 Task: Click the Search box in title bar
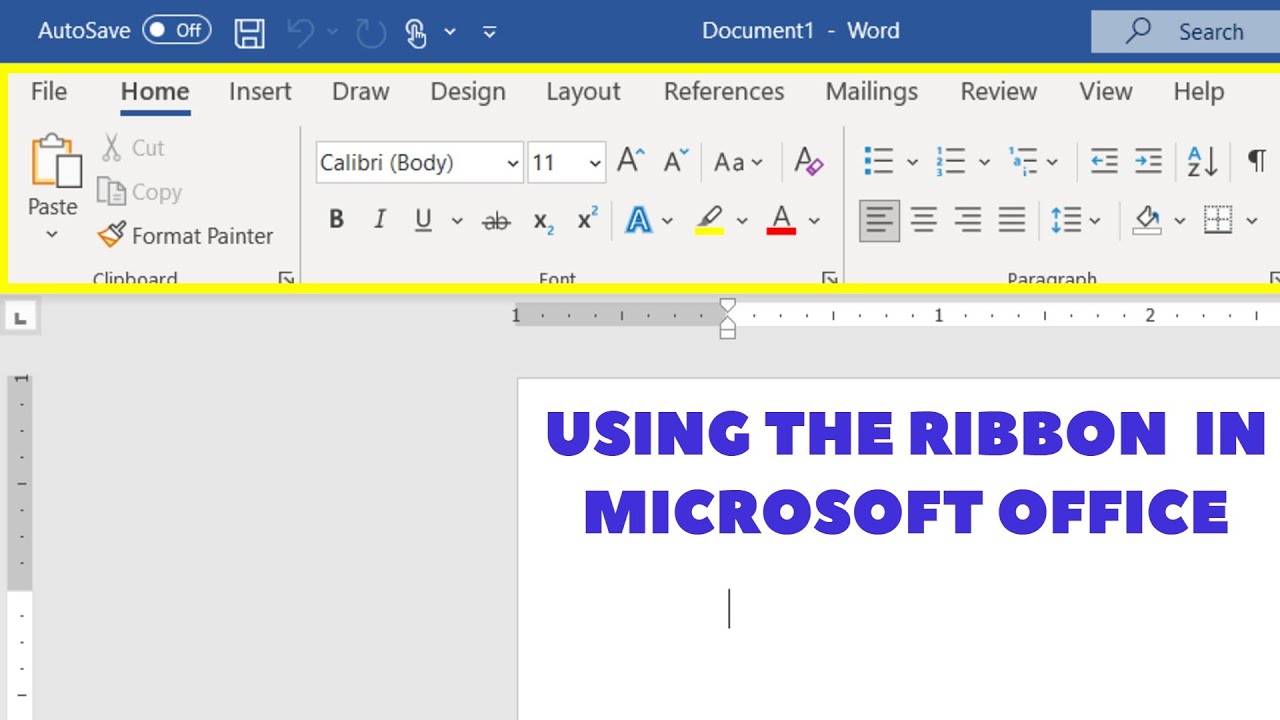pyautogui.click(x=1185, y=31)
